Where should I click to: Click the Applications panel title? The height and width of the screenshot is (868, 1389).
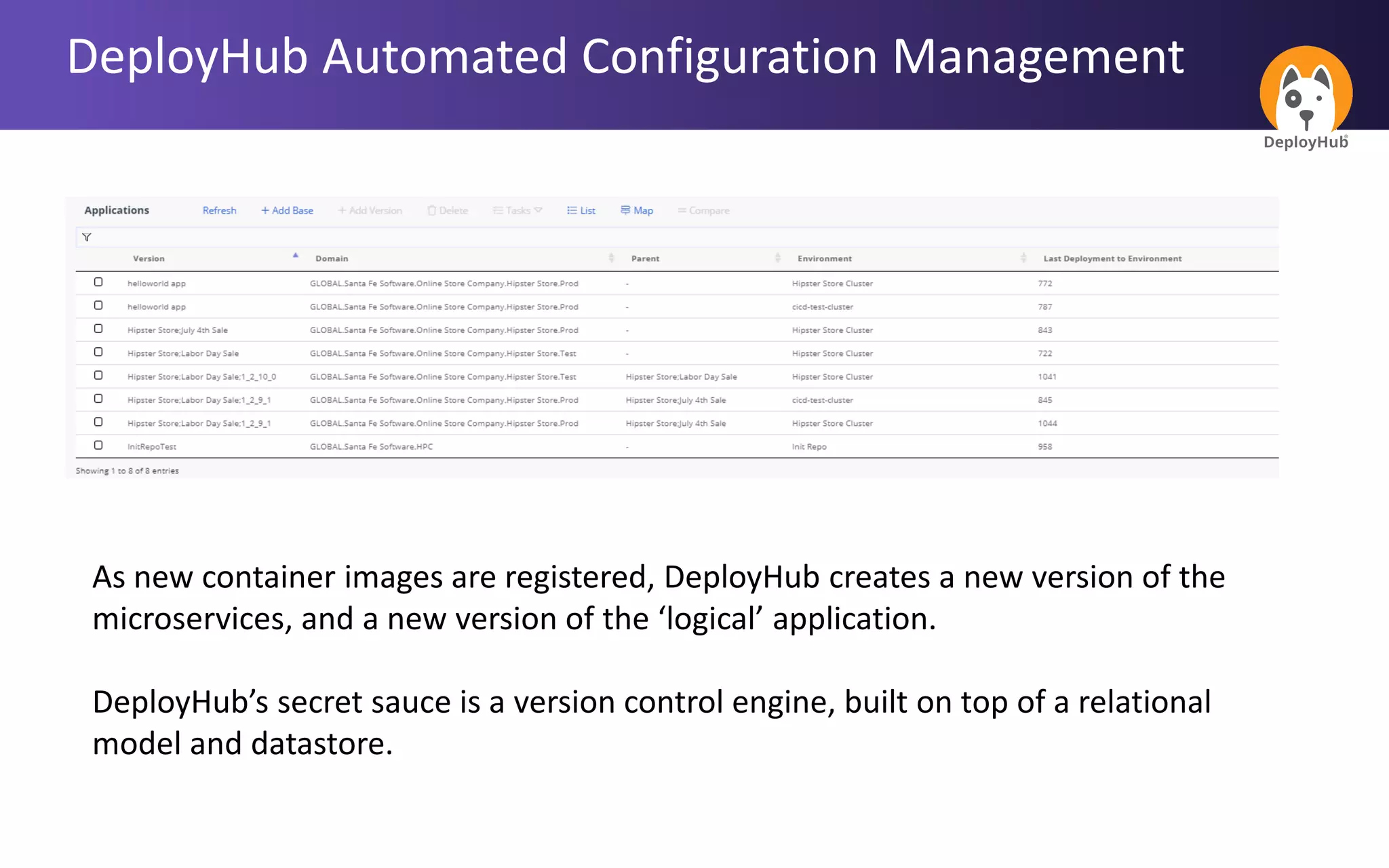click(117, 210)
